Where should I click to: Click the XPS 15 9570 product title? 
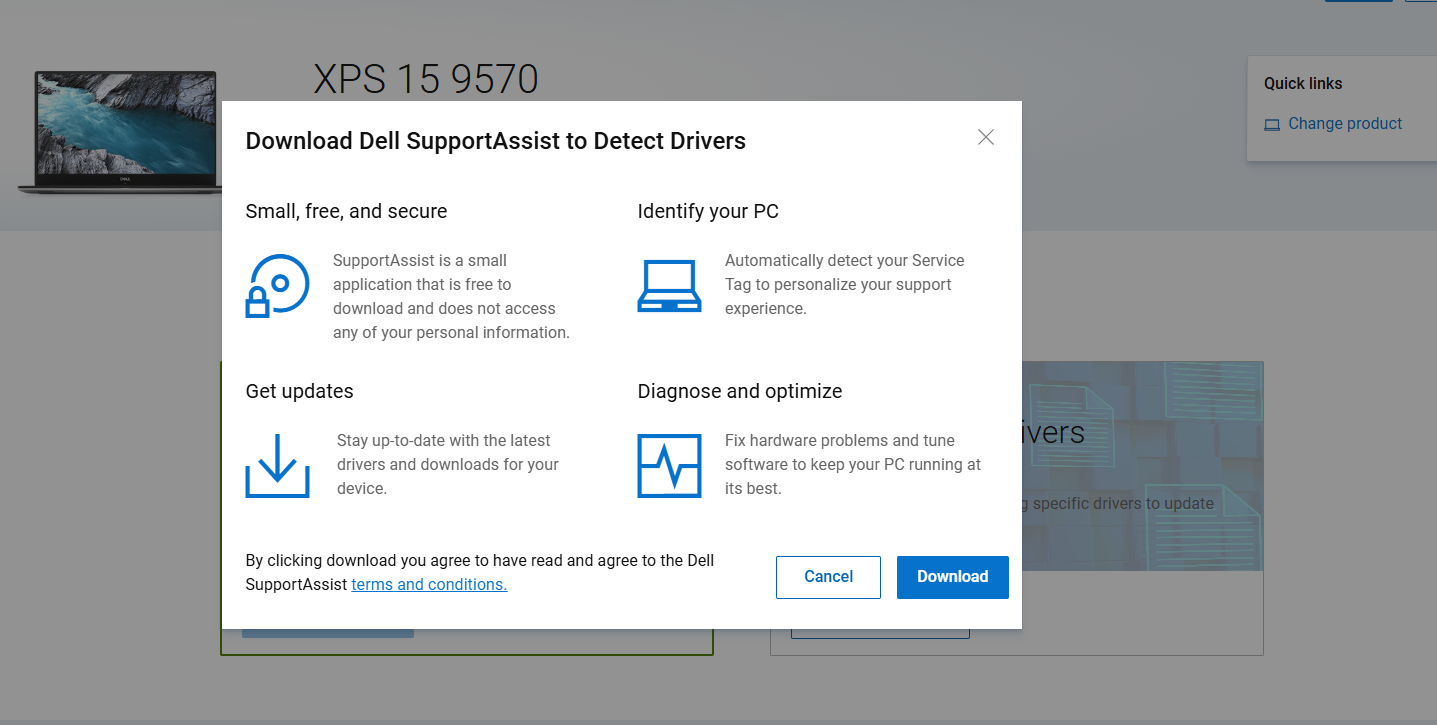426,79
